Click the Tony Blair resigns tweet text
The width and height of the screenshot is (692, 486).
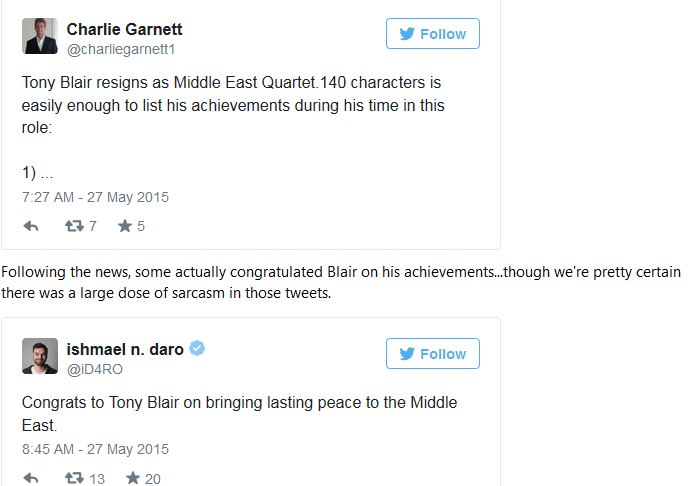click(232, 105)
